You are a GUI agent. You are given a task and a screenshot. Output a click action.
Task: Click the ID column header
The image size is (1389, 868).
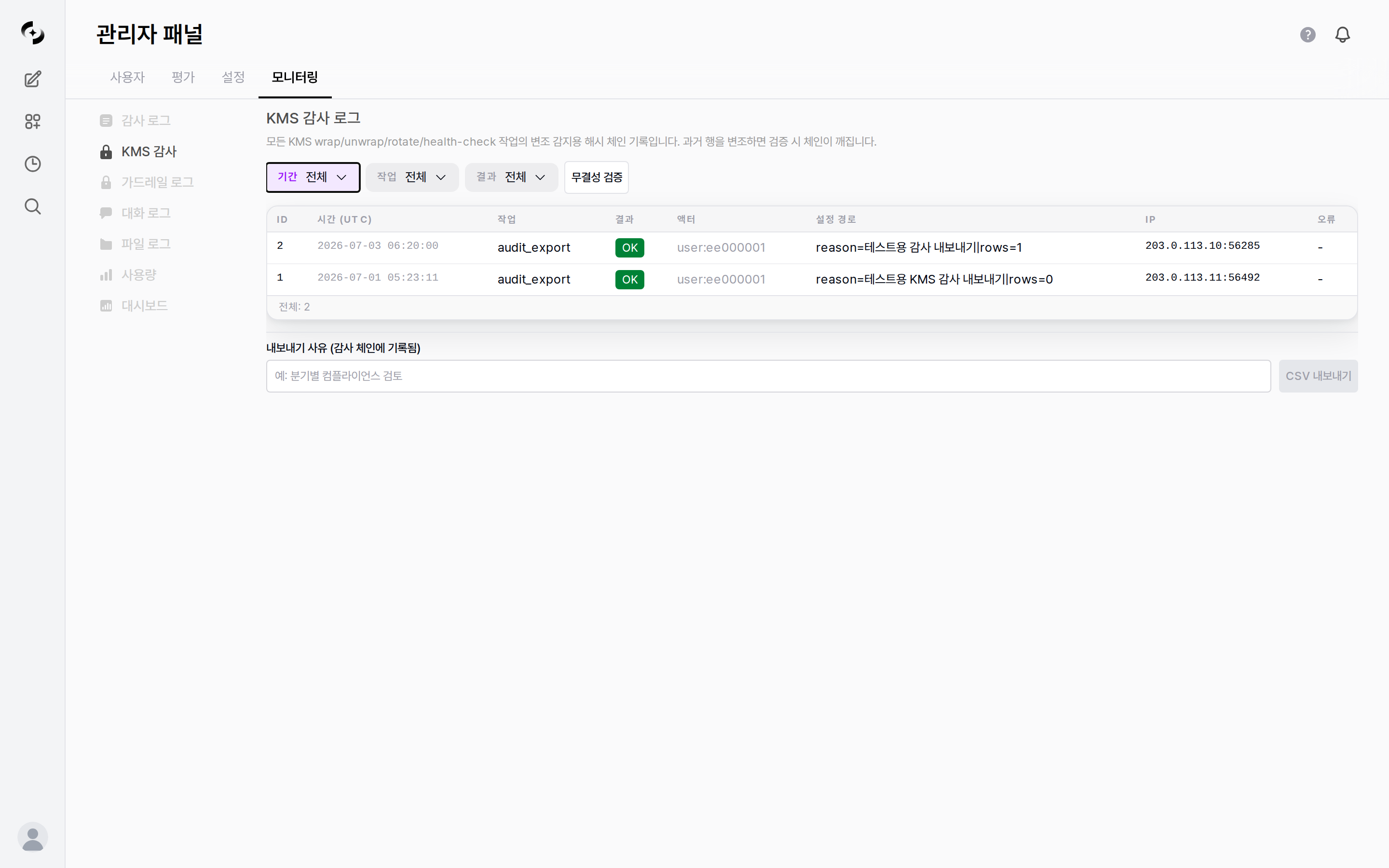282,219
